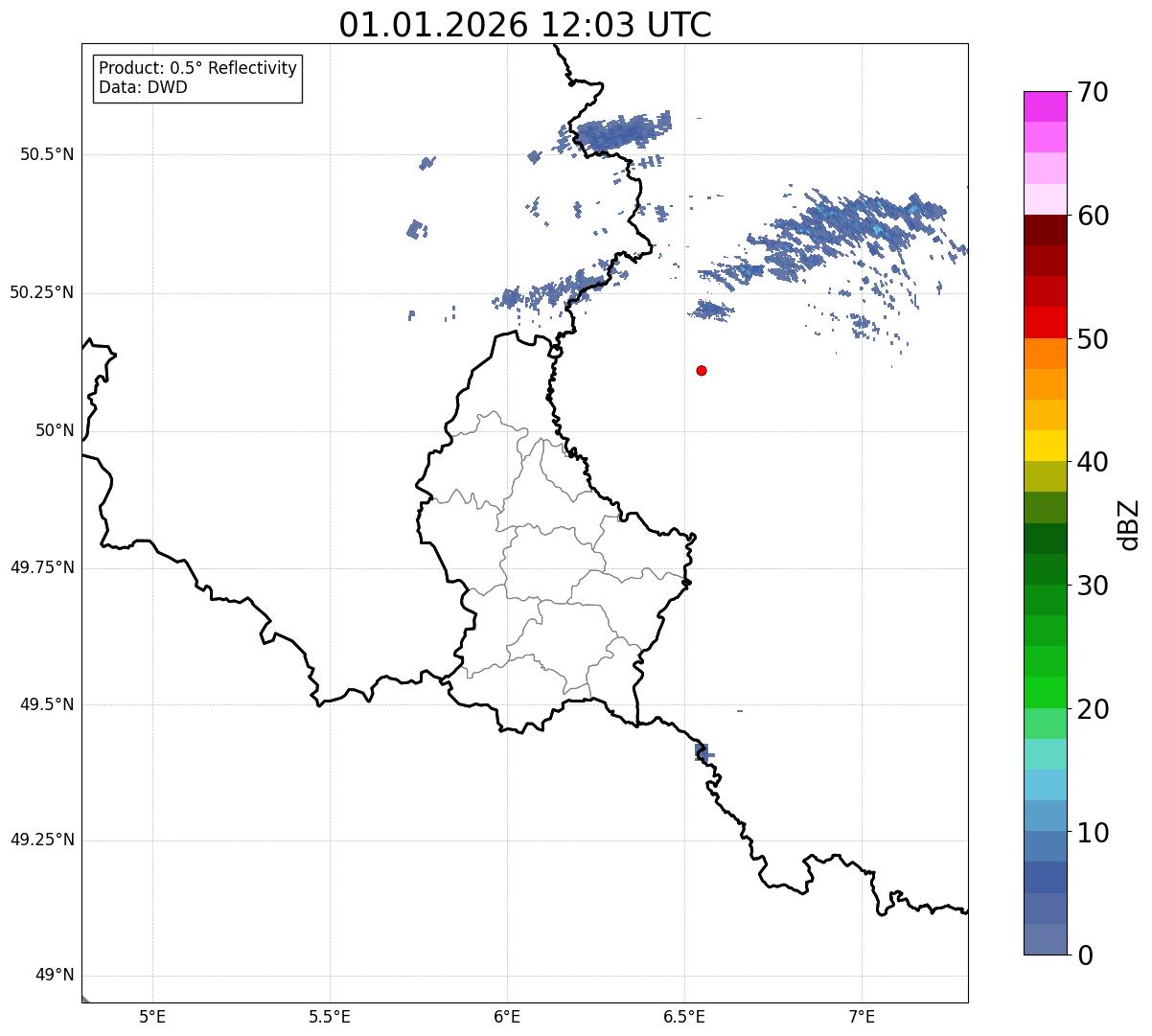Click the colorbar tick label 0

click(x=1085, y=955)
